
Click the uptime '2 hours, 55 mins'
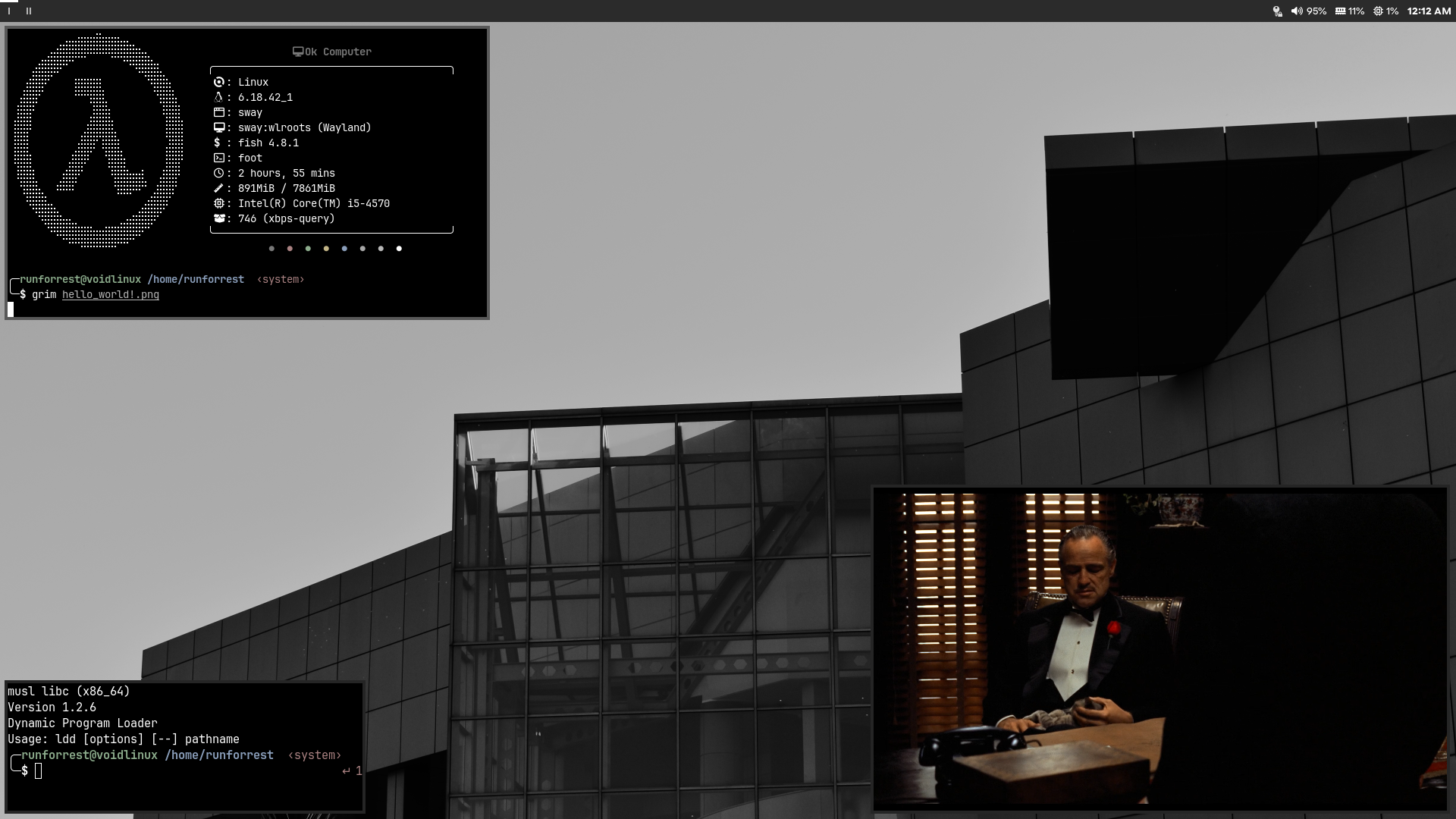(287, 173)
